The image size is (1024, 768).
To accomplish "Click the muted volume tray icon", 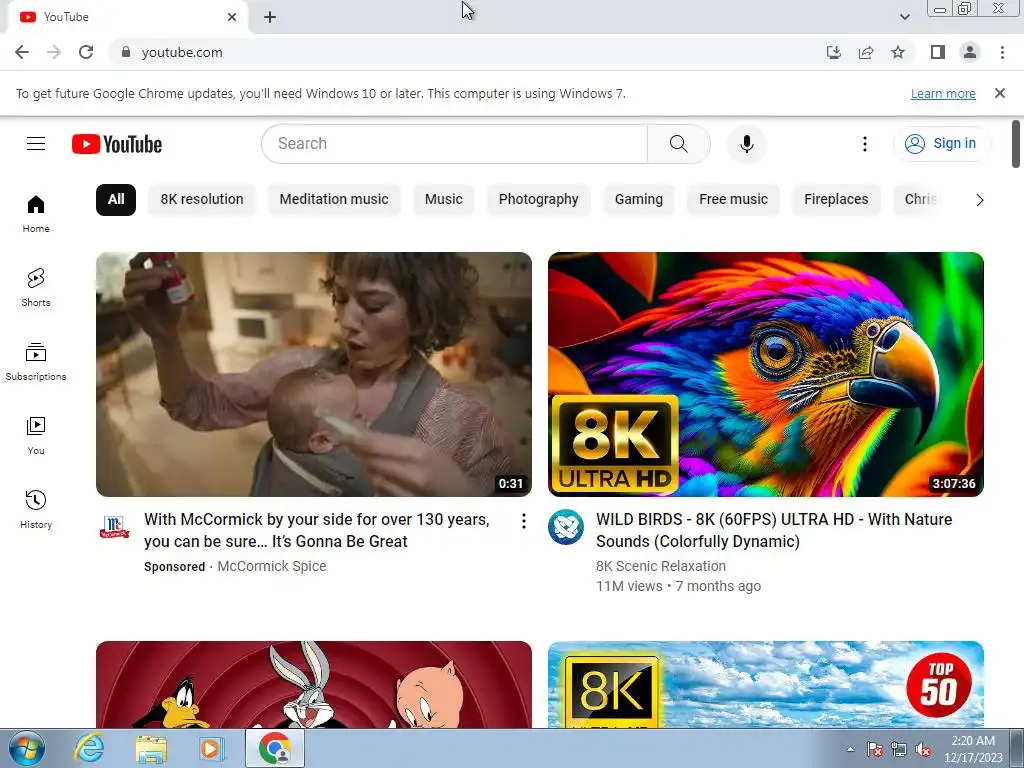I will tap(923, 750).
